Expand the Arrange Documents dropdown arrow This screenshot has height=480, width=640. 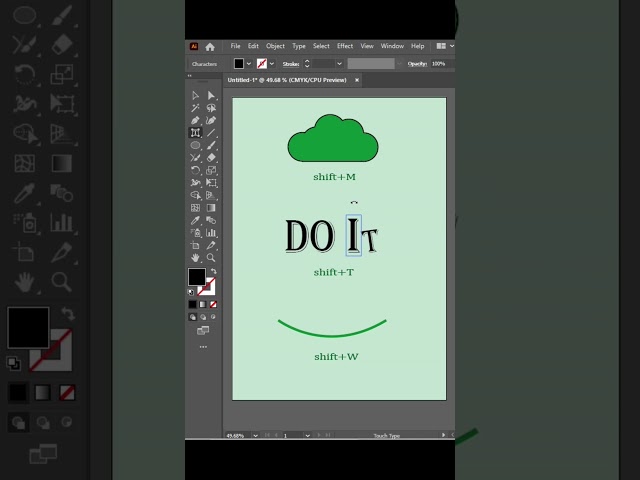pos(451,46)
